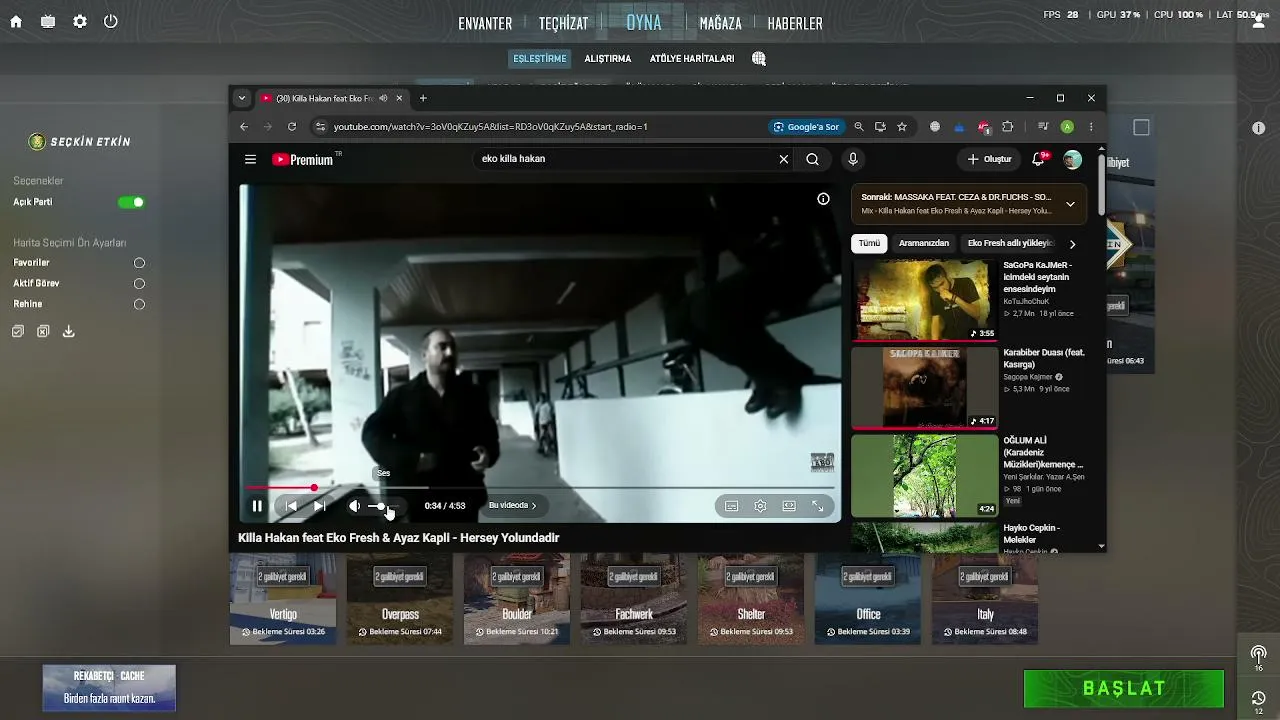Open SaGoPa KaJMeR video thumbnail
1280x720 pixels.
tap(925, 301)
